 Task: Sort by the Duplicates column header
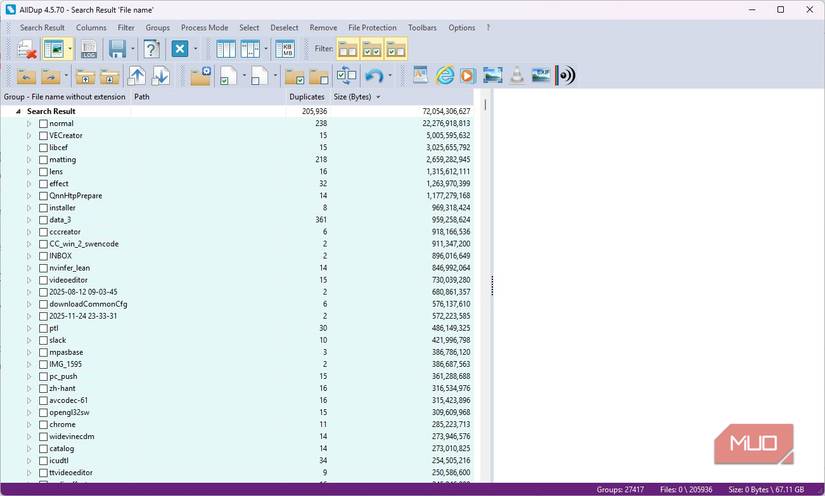307,97
